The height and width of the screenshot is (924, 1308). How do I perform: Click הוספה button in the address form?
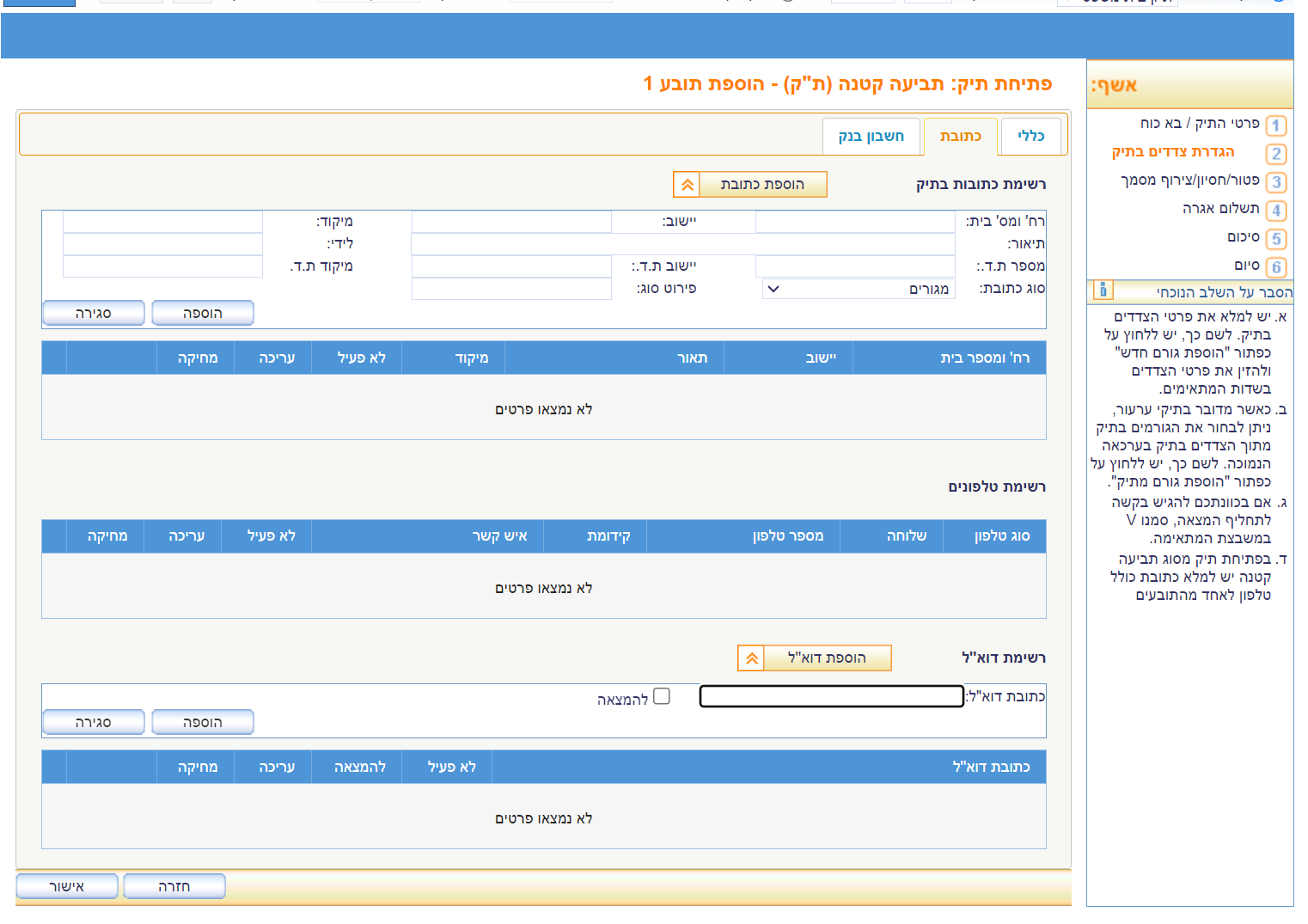203,313
